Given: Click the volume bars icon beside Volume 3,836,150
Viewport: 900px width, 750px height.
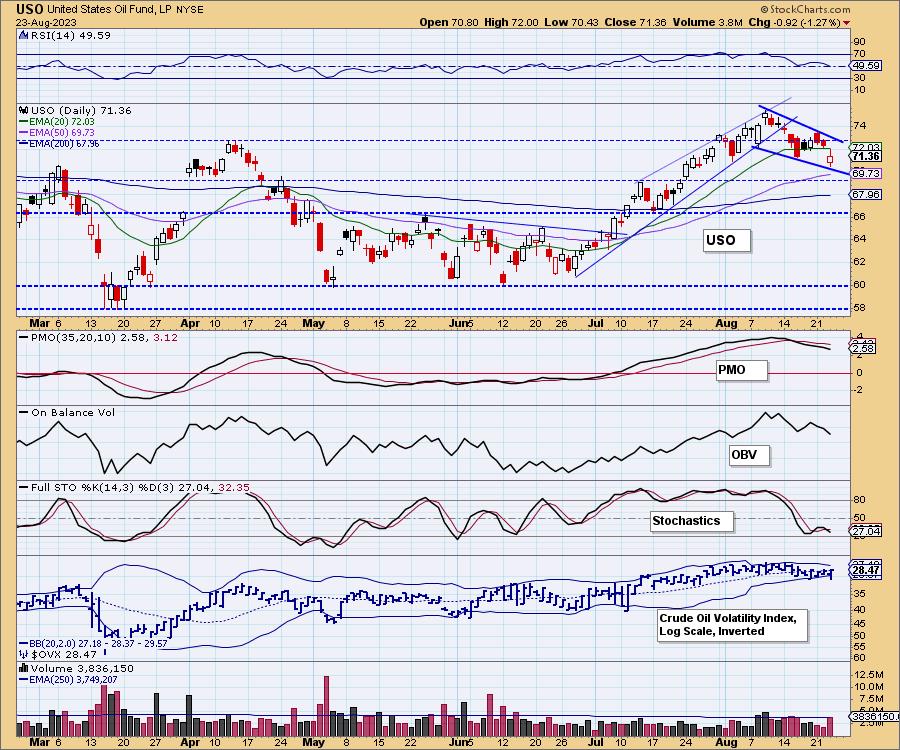Looking at the screenshot, I should pos(24,668).
